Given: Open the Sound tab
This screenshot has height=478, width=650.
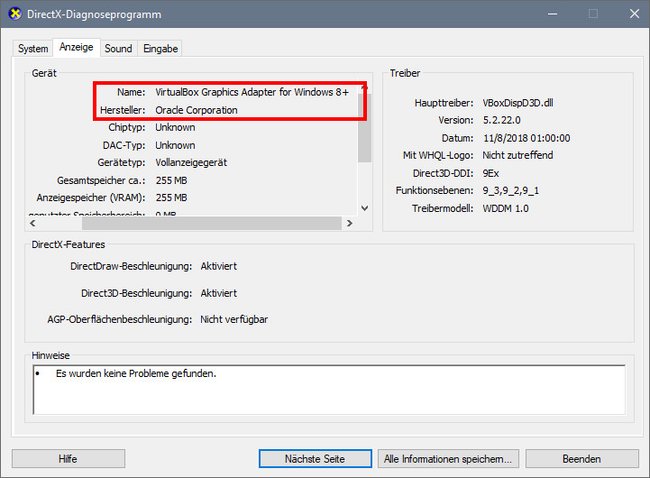Looking at the screenshot, I should (x=118, y=49).
